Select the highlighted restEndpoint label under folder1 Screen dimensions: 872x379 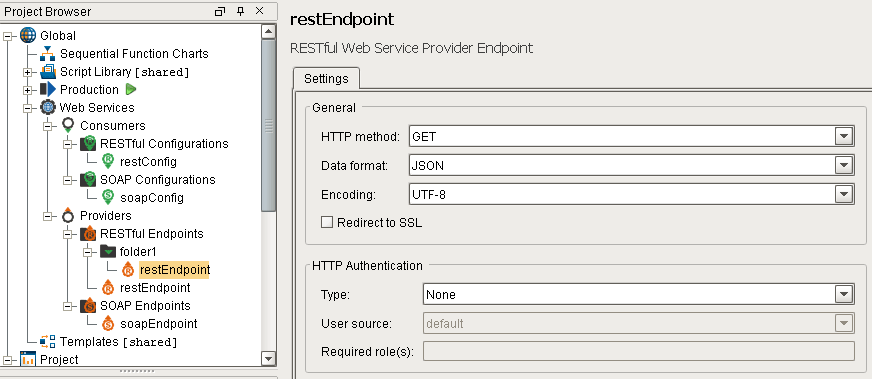point(175,270)
